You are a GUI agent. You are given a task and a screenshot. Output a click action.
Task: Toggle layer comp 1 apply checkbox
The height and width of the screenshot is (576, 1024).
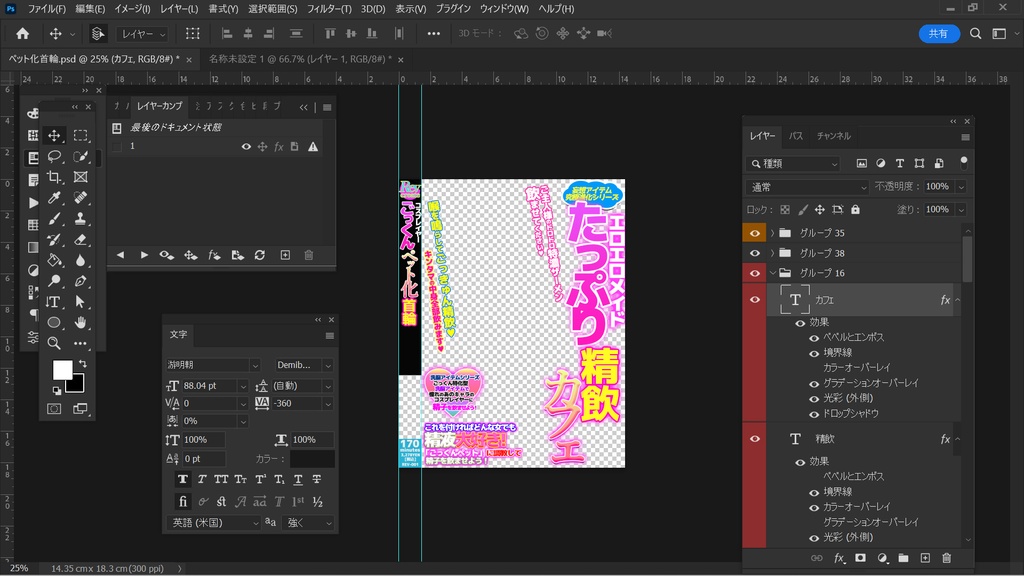[x=117, y=146]
